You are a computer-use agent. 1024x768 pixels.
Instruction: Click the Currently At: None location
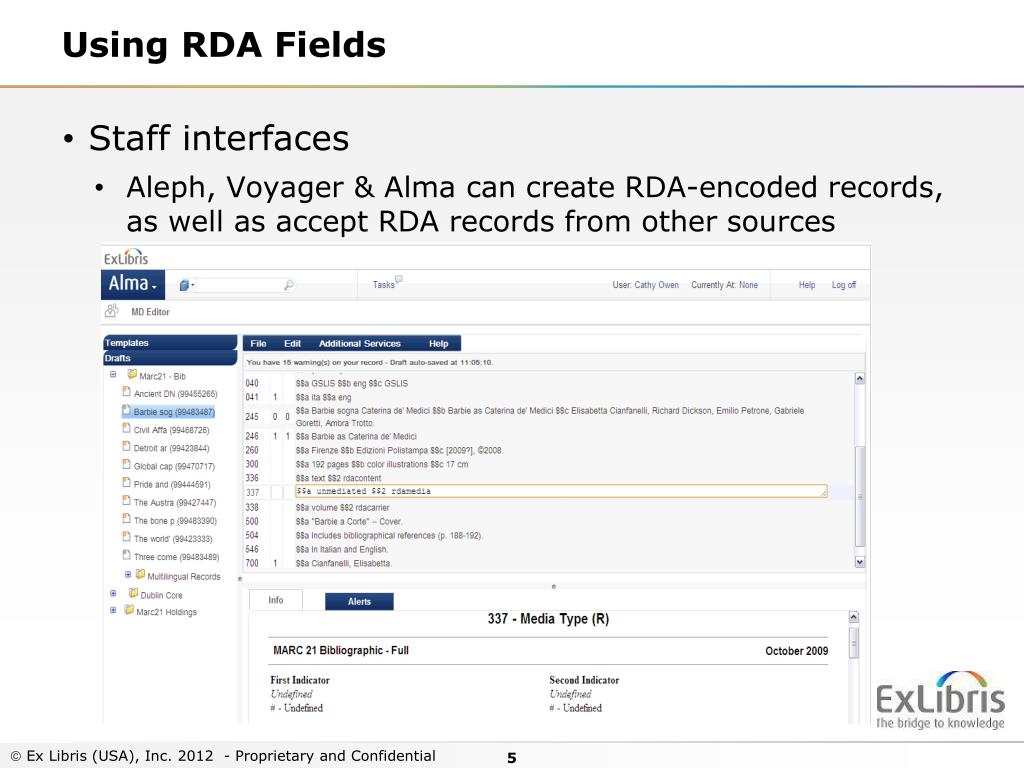point(724,285)
